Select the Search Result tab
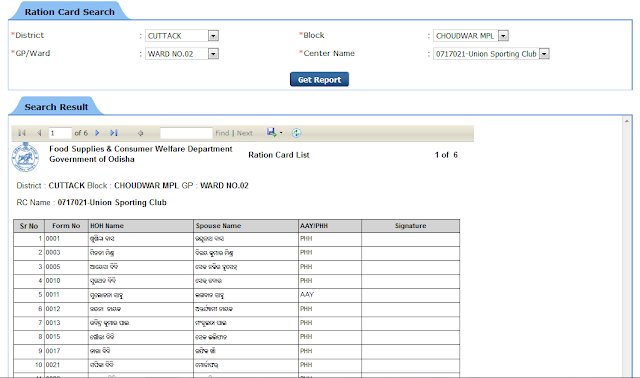This screenshot has width=640, height=378. click(56, 107)
